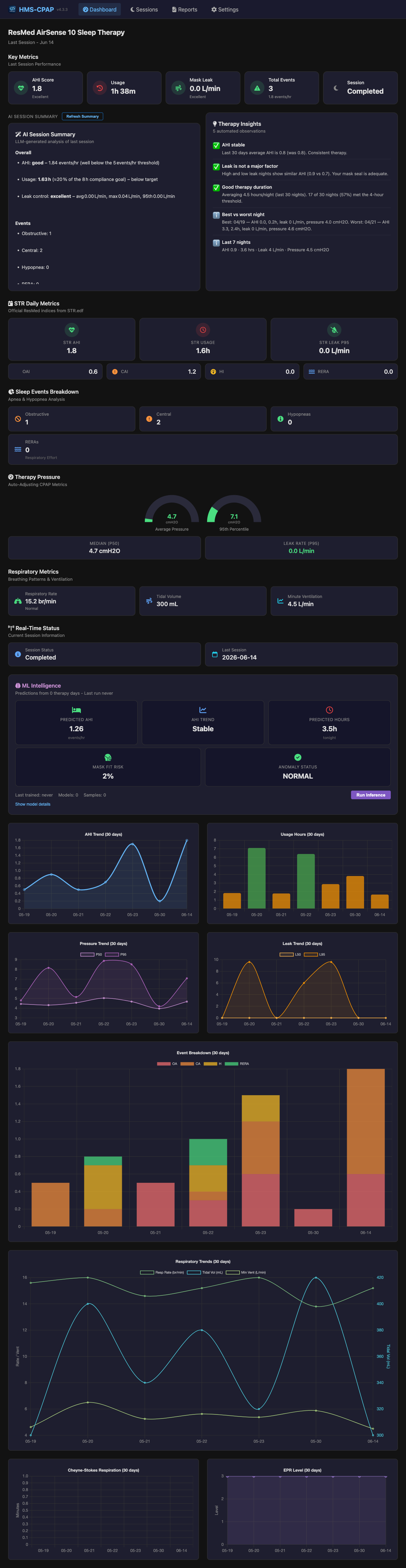Click the STR AHI heartbeat icon

[72, 330]
